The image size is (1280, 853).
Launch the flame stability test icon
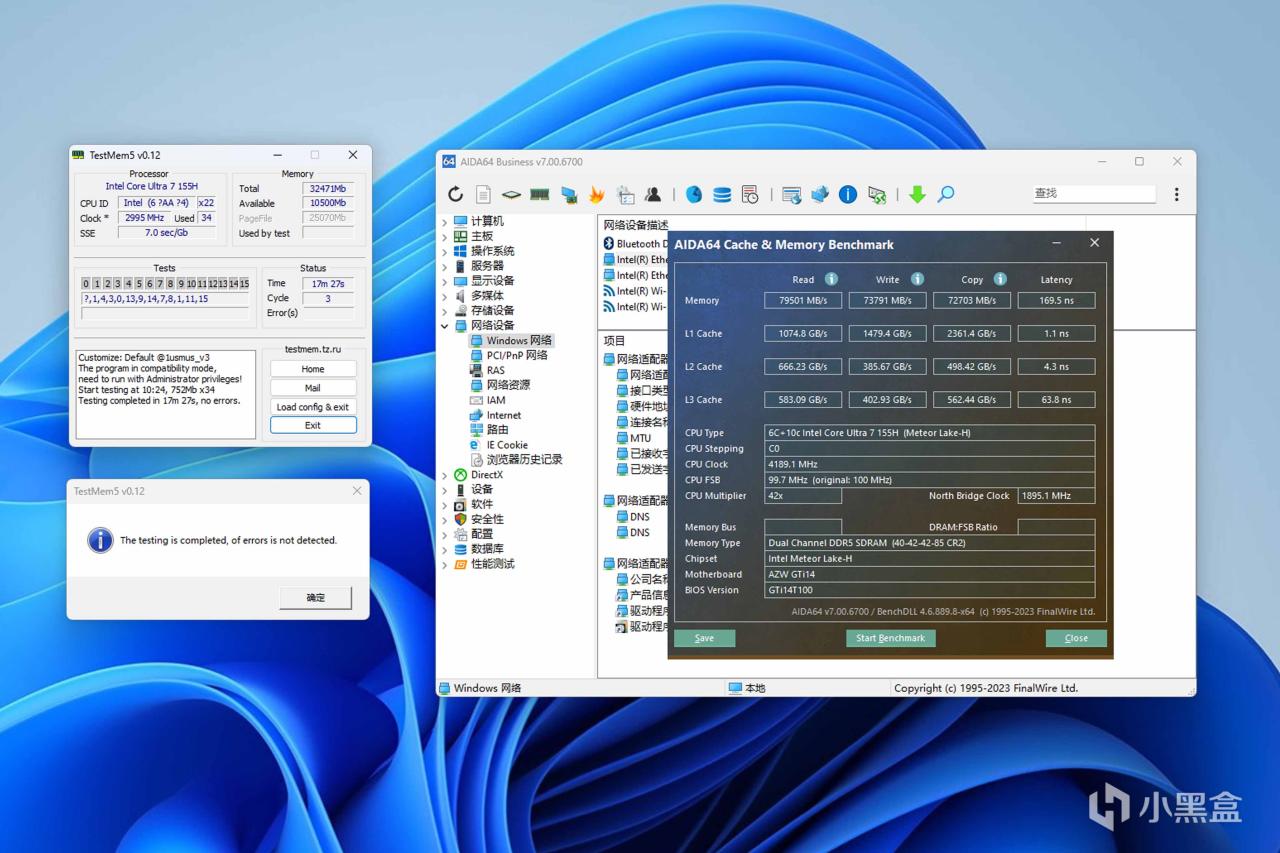(x=597, y=195)
